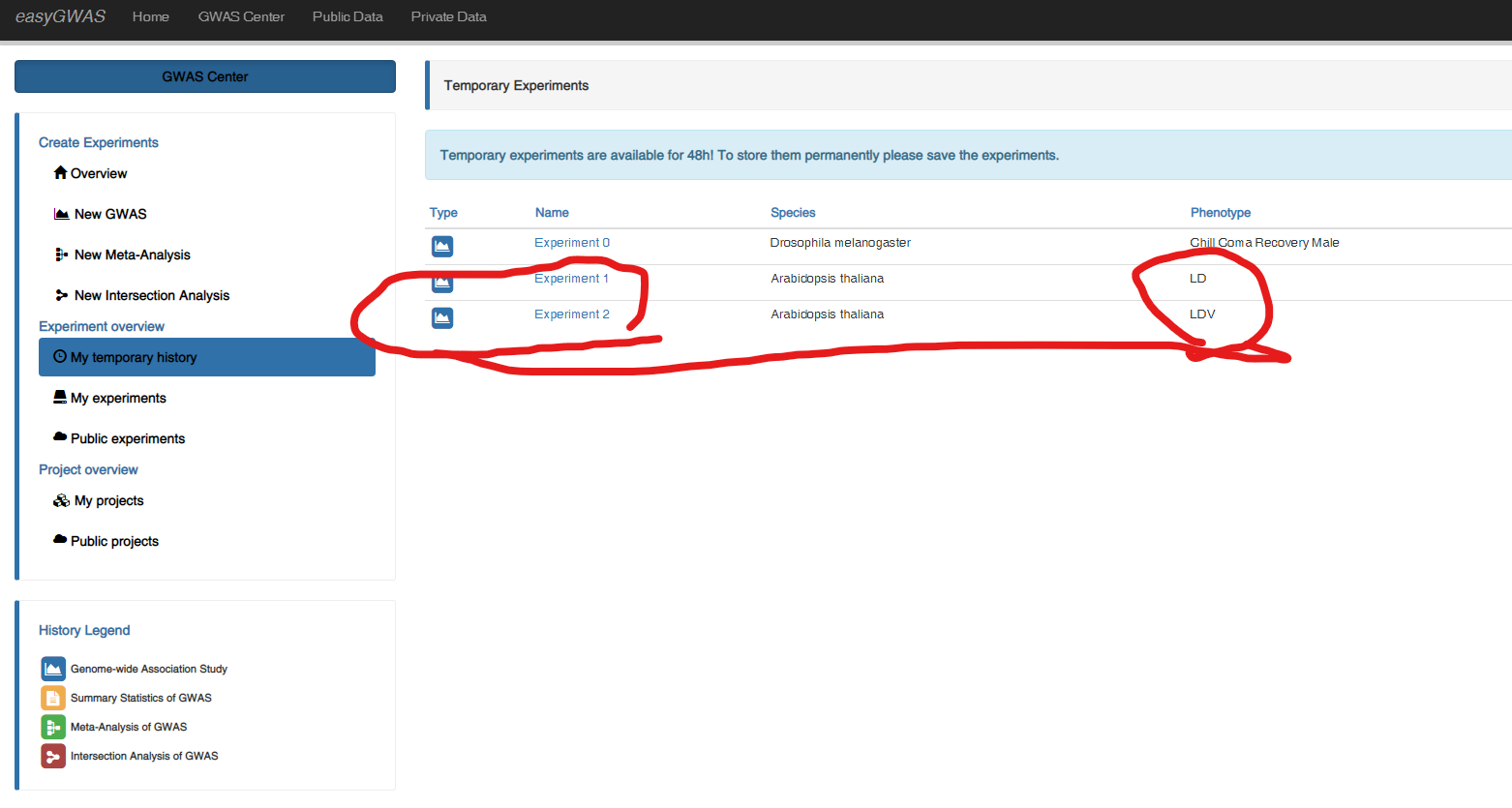Open the Experiment 1 link
Screen dimensions: 1512x808
(x=571, y=279)
